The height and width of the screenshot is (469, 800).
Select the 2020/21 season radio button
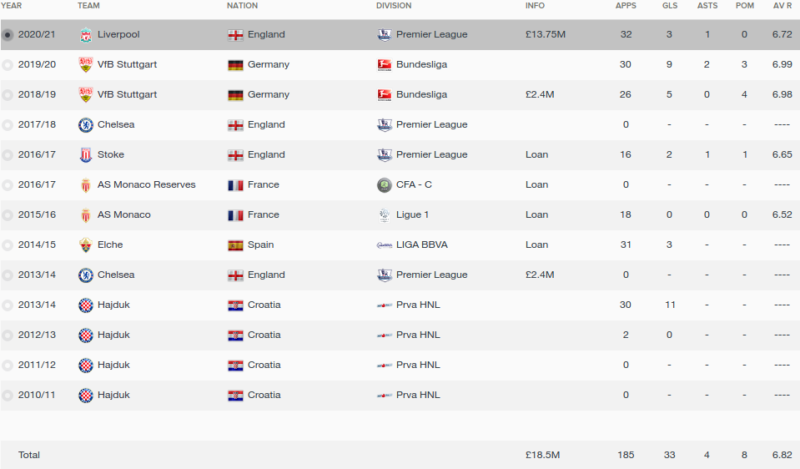[x=7, y=35]
